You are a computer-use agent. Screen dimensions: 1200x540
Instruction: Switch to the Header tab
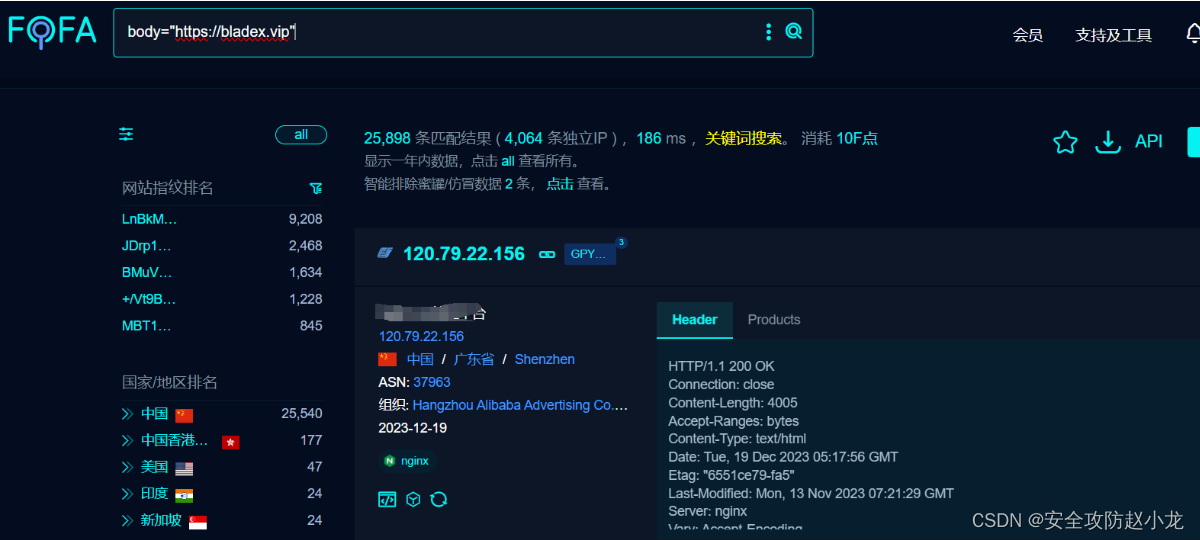(695, 320)
